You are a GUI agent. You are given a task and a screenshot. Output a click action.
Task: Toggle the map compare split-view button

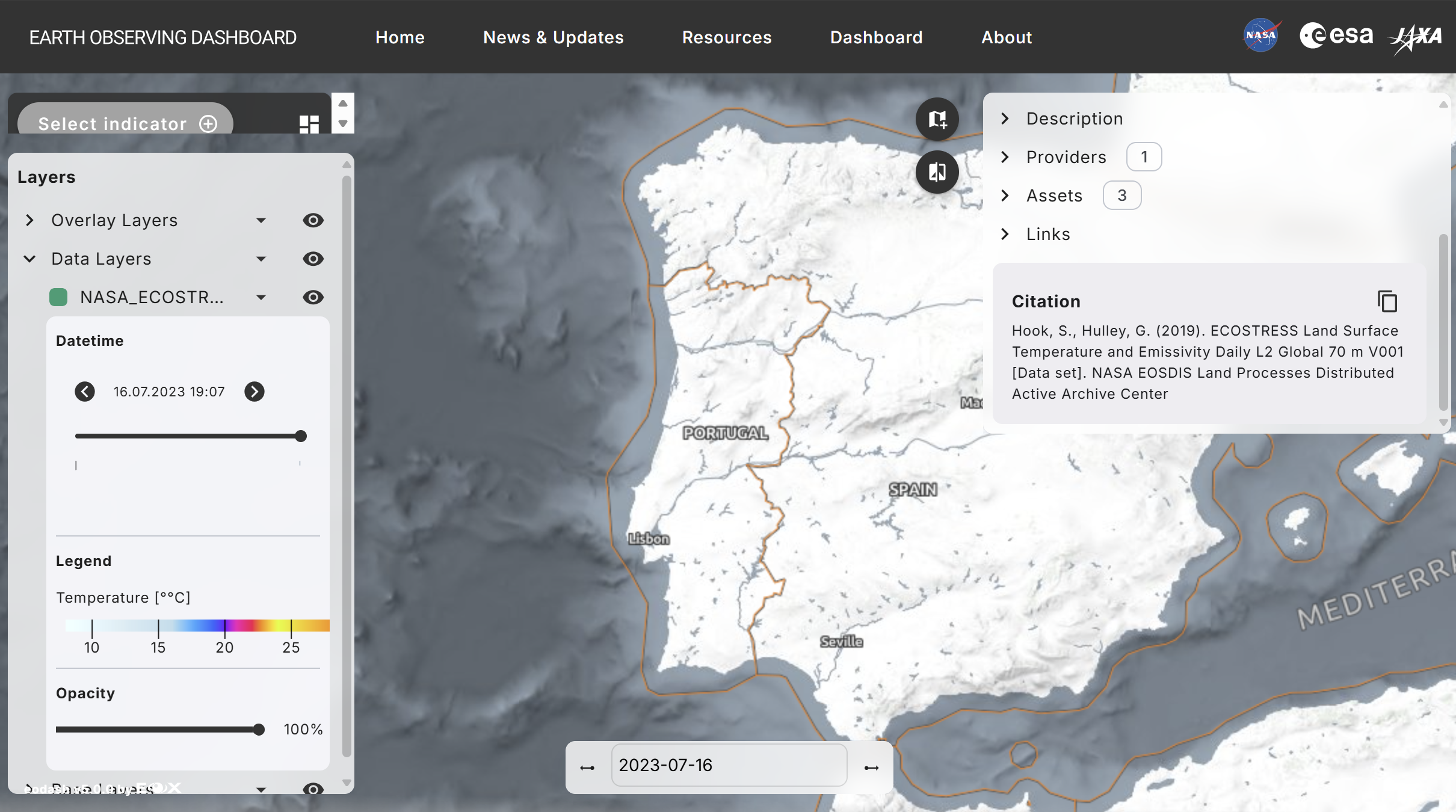tap(937, 172)
